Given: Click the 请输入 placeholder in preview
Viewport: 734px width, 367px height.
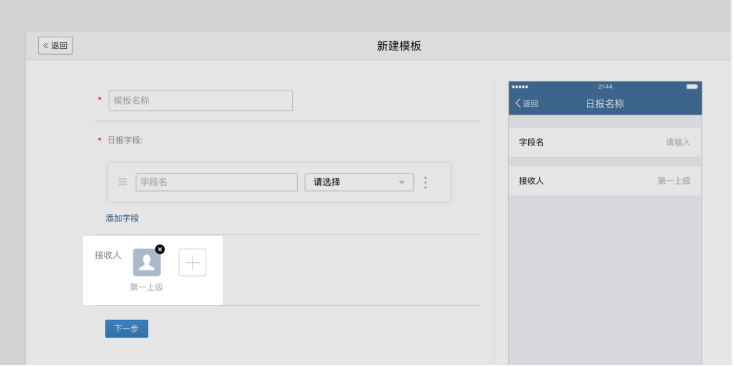Looking at the screenshot, I should 678,142.
